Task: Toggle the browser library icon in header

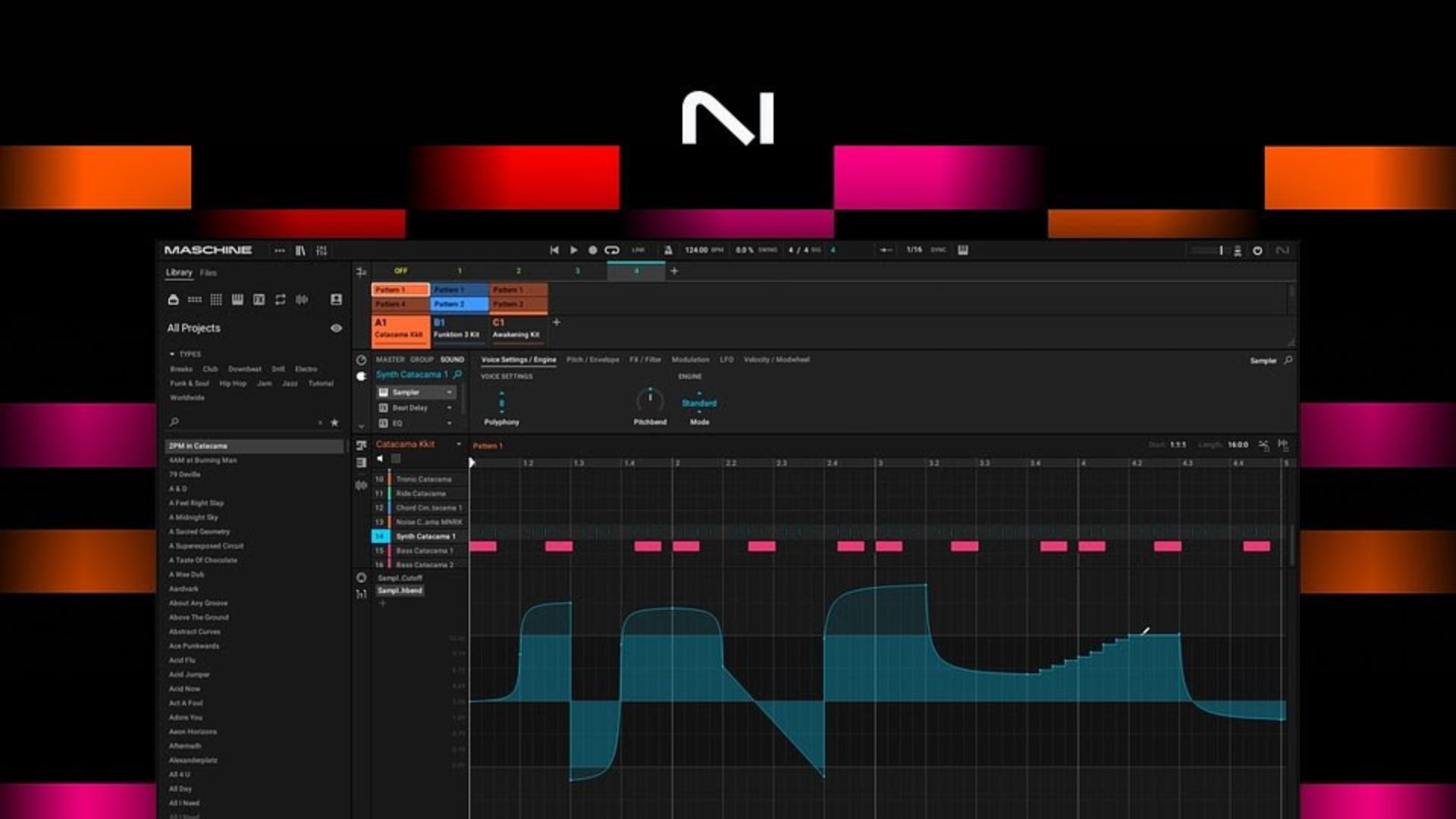Action: click(x=300, y=250)
